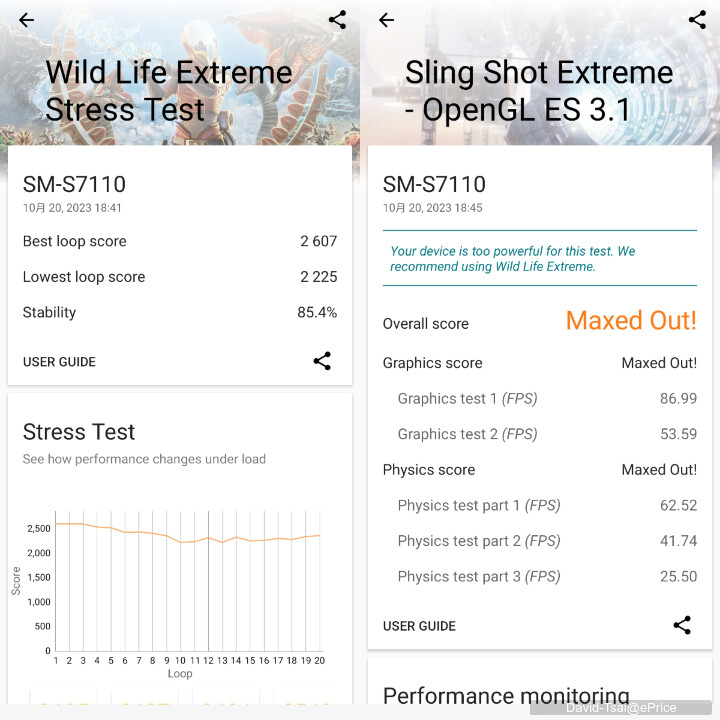Image resolution: width=720 pixels, height=720 pixels.
Task: Tap the Maxed Out! overall score
Action: coord(631,321)
